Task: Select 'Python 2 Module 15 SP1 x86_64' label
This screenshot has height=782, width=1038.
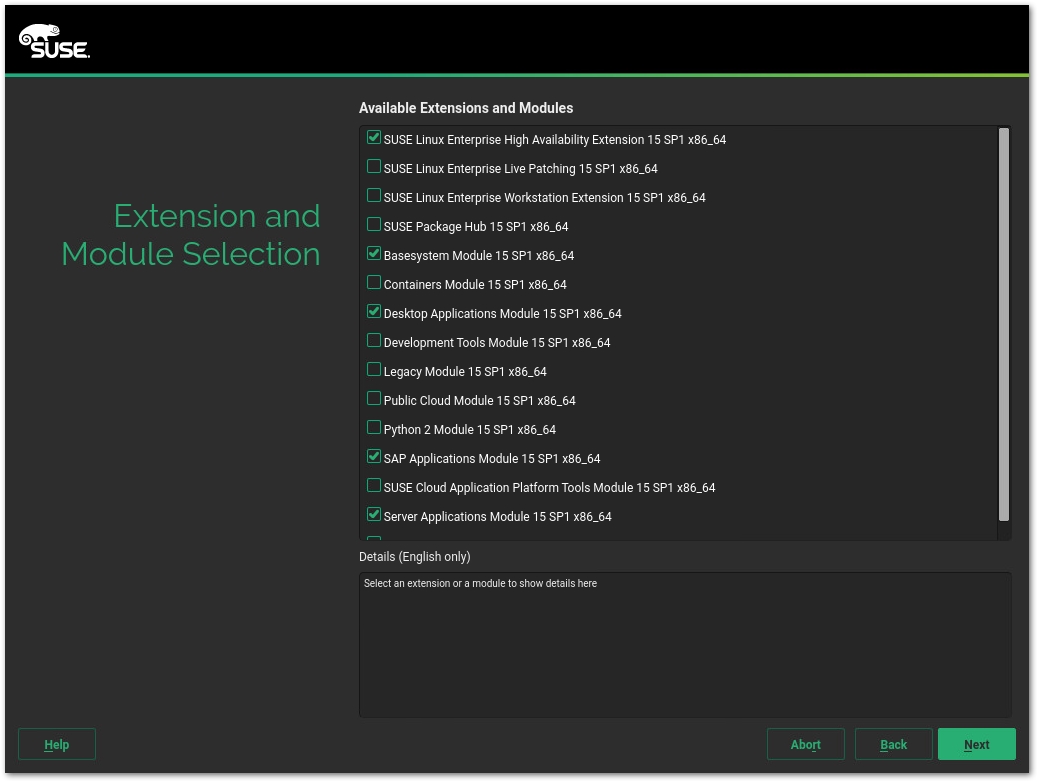Action: click(x=470, y=430)
